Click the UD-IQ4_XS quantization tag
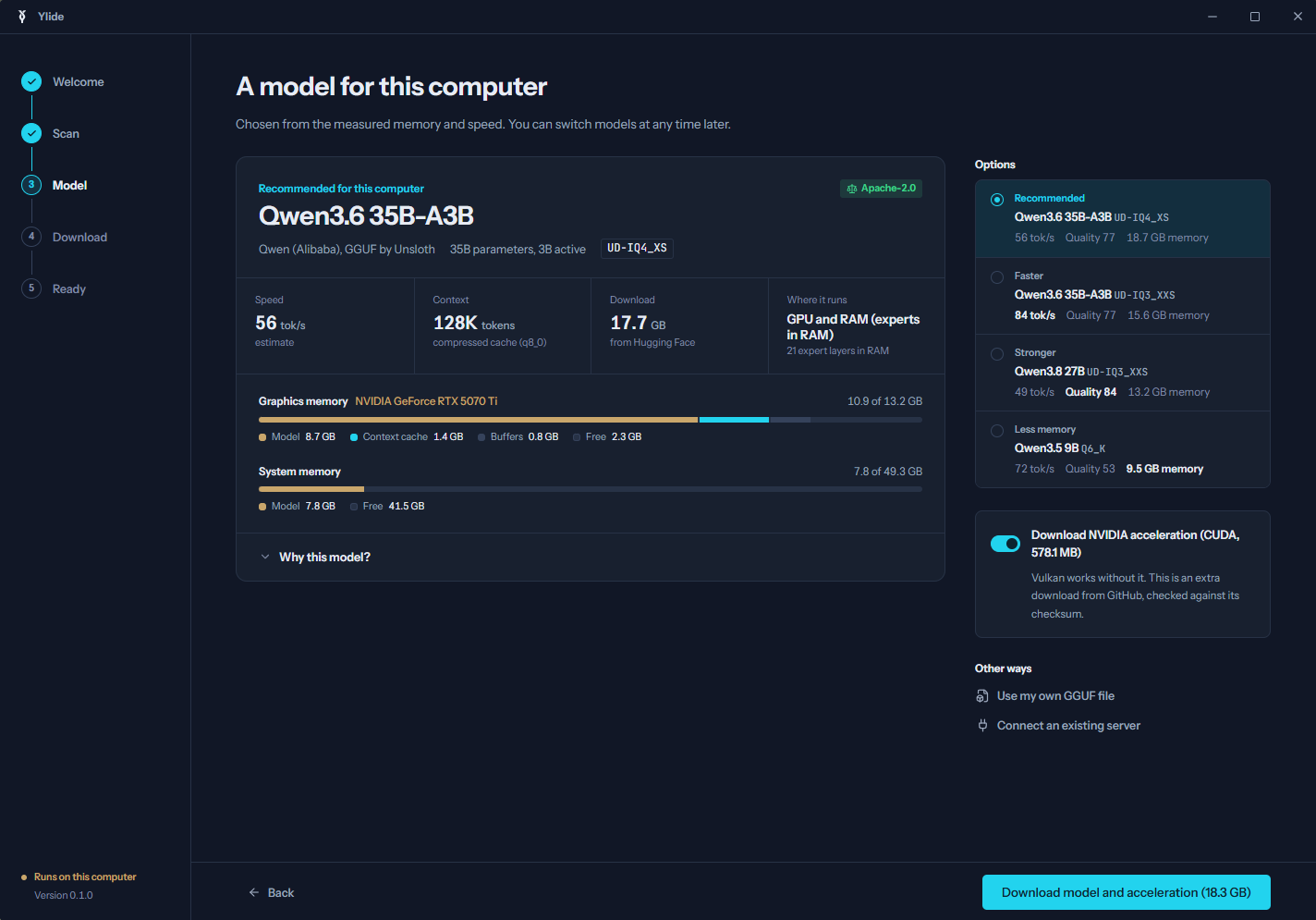This screenshot has height=920, width=1316. (637, 248)
